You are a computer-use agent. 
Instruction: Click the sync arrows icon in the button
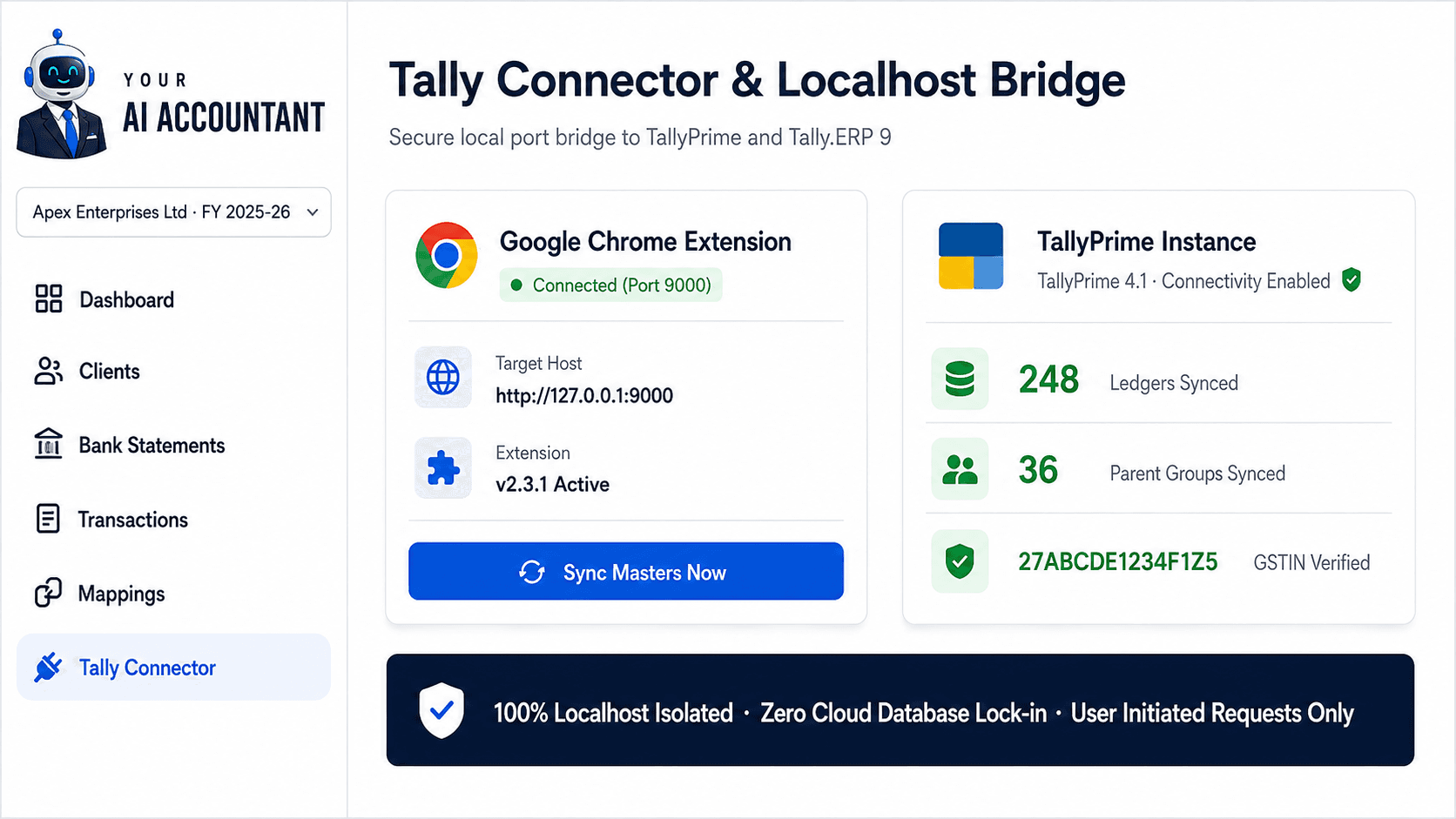[532, 572]
